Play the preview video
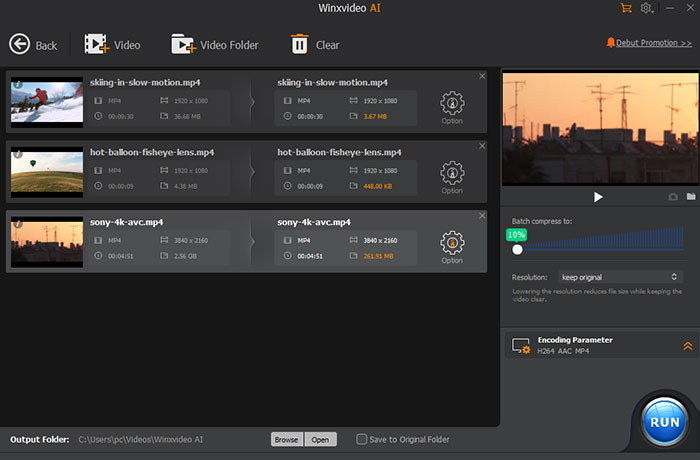 point(598,197)
